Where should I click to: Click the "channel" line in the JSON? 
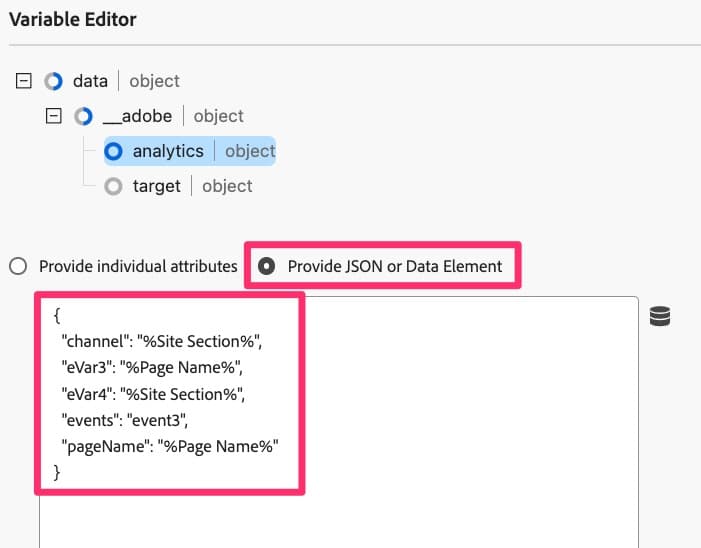click(160, 342)
